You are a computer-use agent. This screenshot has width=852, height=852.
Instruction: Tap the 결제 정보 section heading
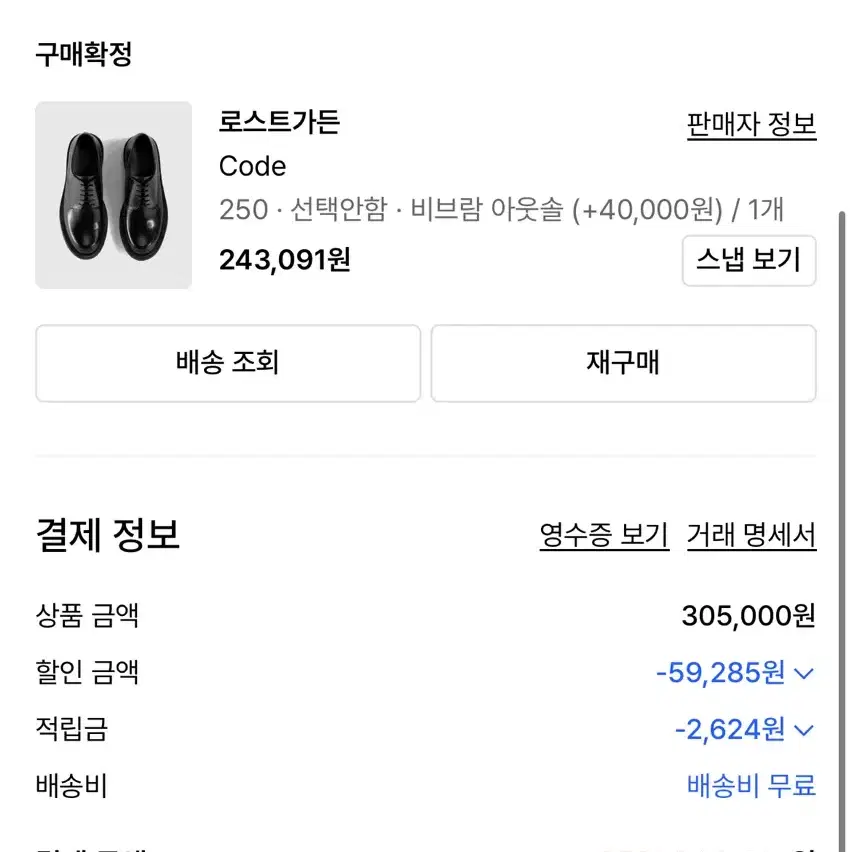pos(108,535)
